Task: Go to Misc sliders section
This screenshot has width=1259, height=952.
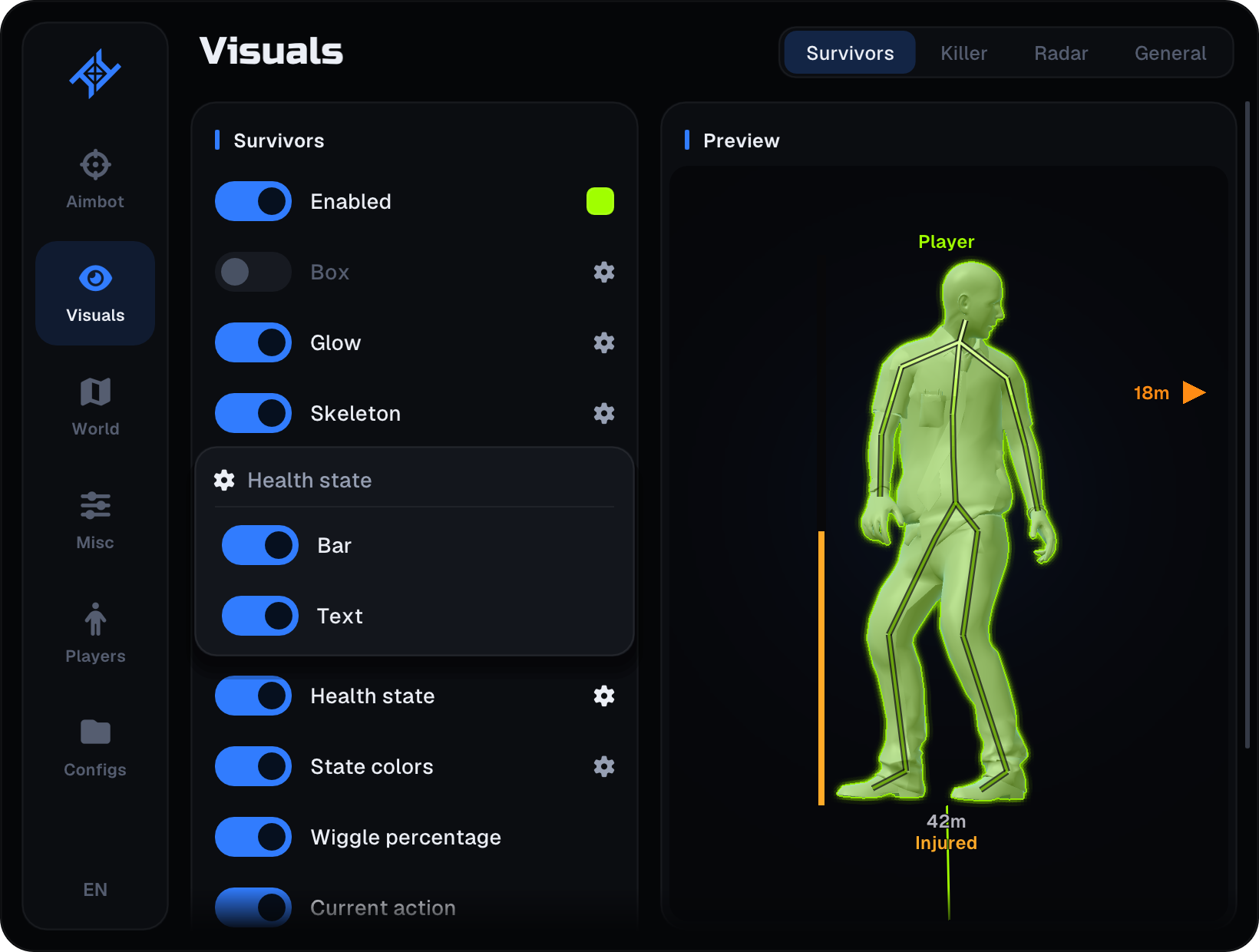Action: (95, 521)
